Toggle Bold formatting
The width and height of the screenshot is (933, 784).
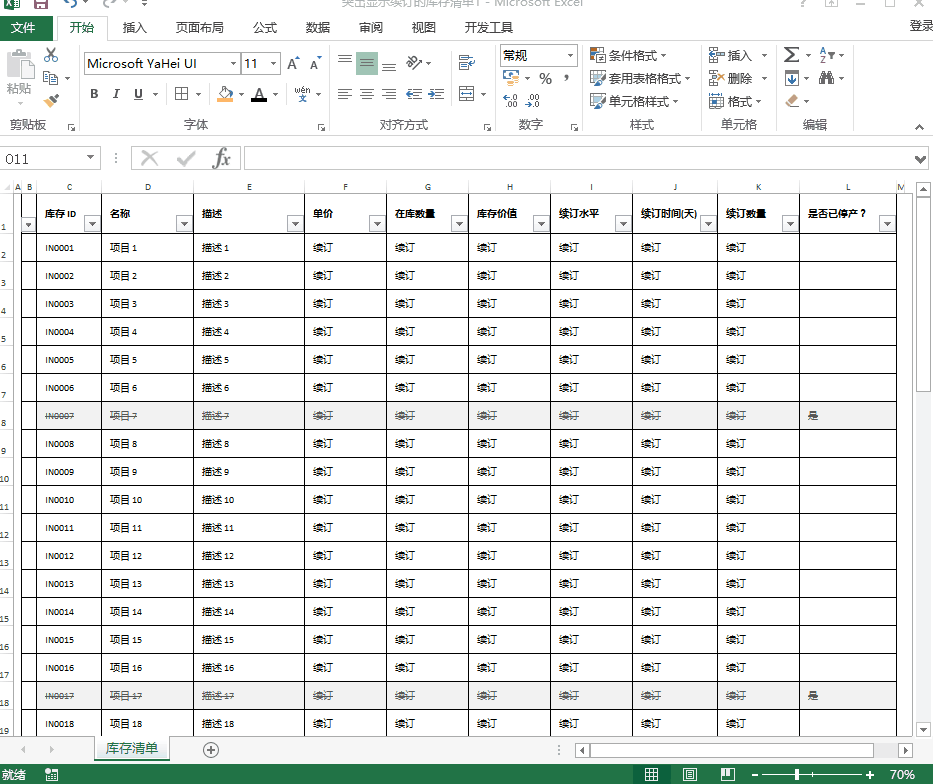[94, 94]
